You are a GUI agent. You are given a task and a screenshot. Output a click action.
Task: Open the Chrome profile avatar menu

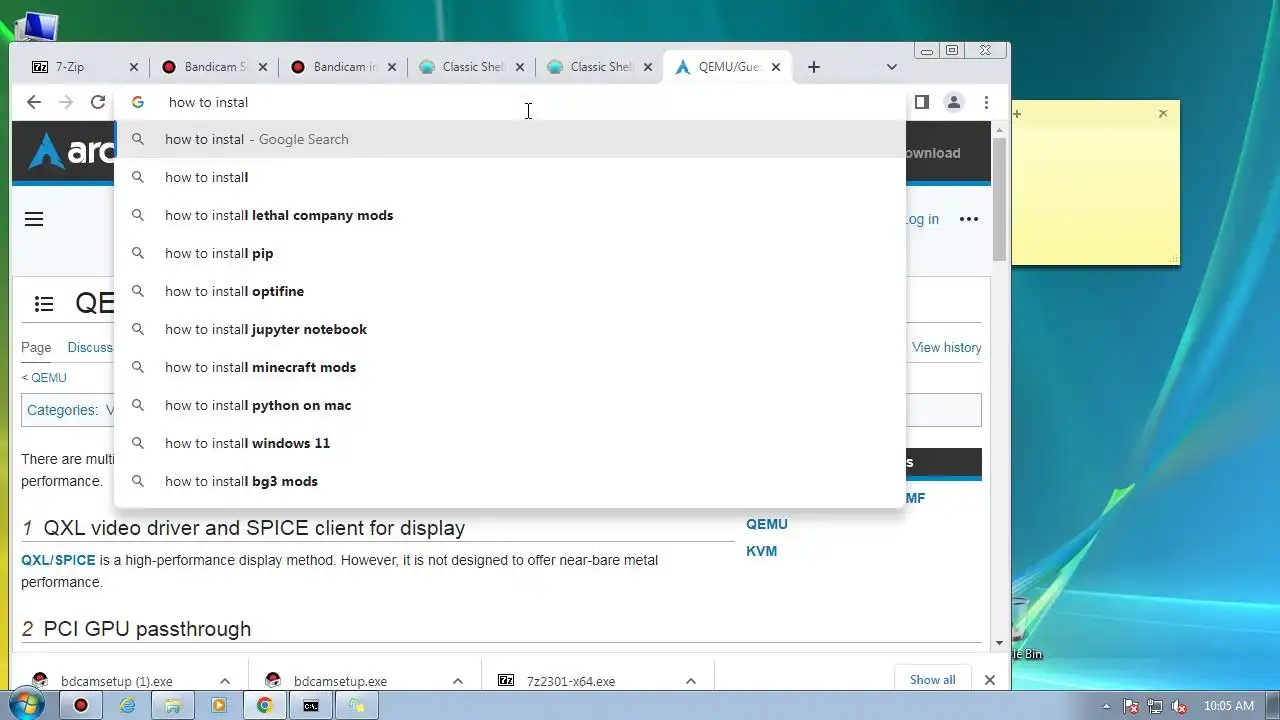click(x=954, y=102)
